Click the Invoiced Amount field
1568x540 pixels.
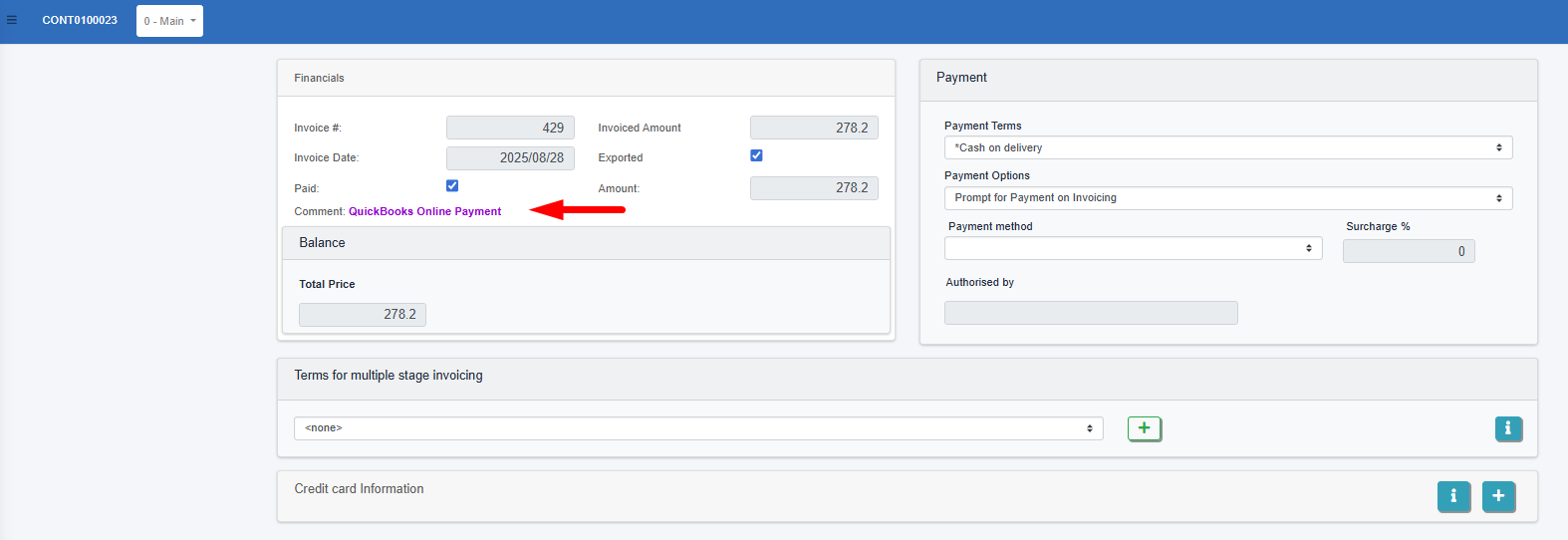pyautogui.click(x=814, y=128)
